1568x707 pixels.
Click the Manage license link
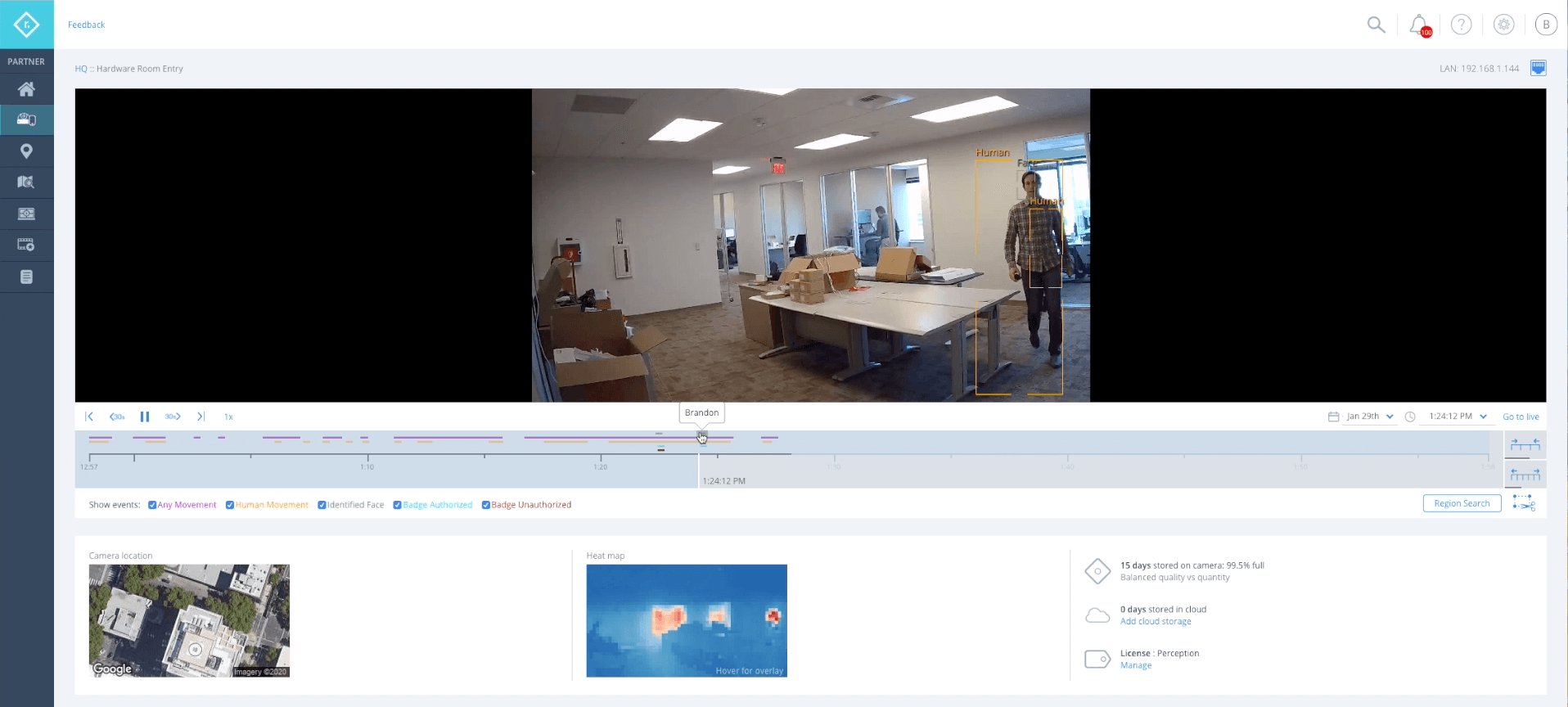1135,665
